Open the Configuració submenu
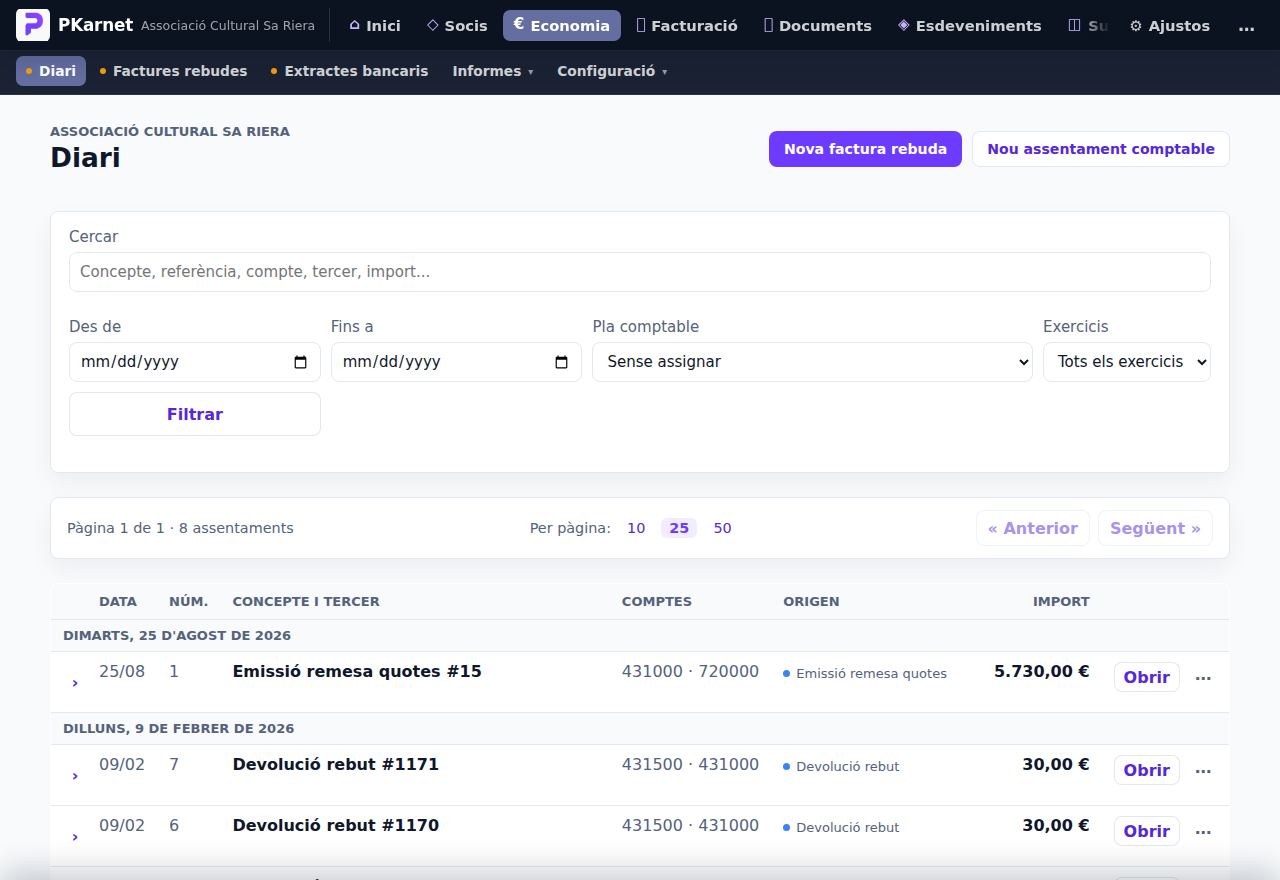Image resolution: width=1280 pixels, height=880 pixels. pyautogui.click(x=612, y=71)
